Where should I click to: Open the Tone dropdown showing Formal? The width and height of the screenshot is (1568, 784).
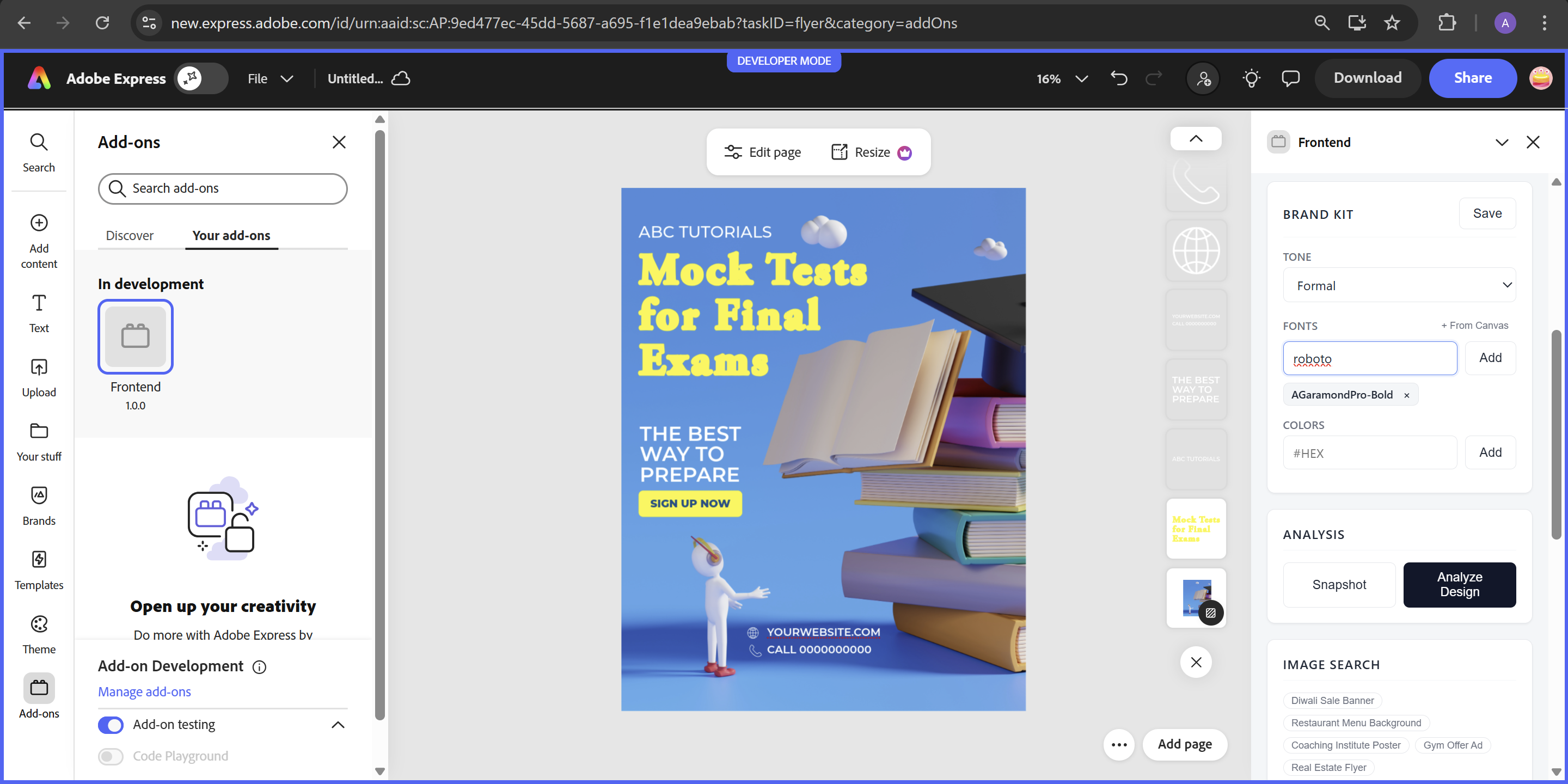pyautogui.click(x=1399, y=285)
